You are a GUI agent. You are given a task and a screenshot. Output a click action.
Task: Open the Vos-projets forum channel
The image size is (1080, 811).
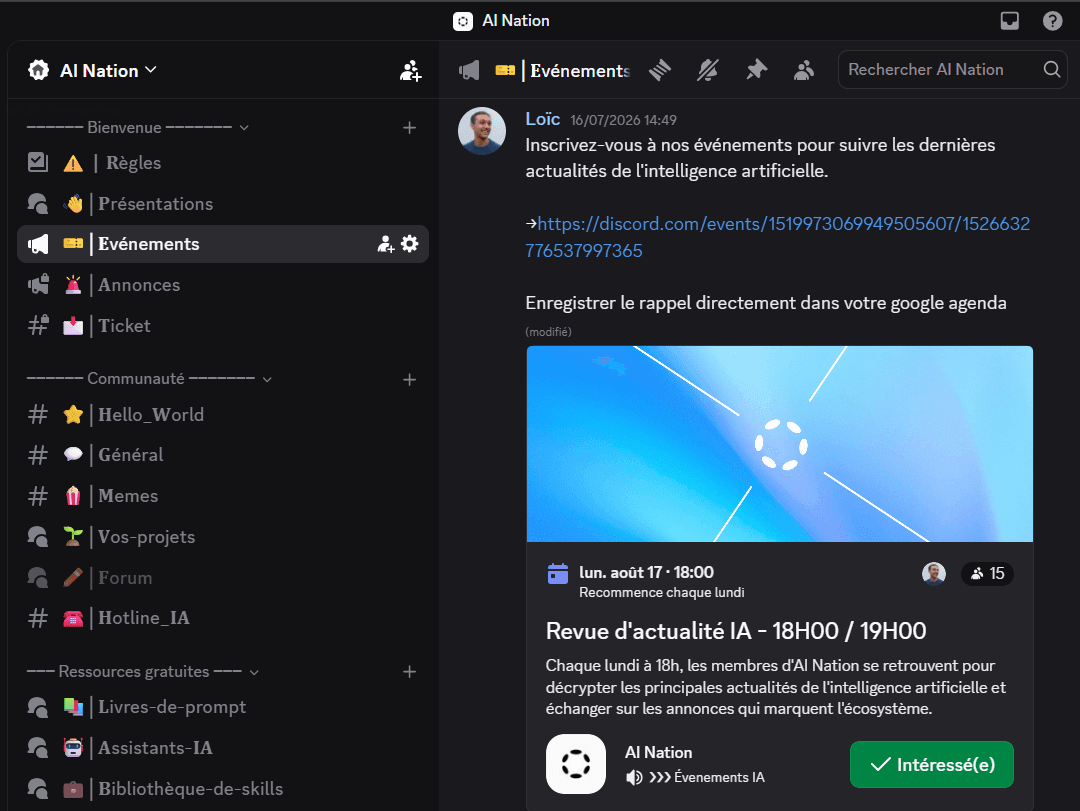[x=222, y=537]
